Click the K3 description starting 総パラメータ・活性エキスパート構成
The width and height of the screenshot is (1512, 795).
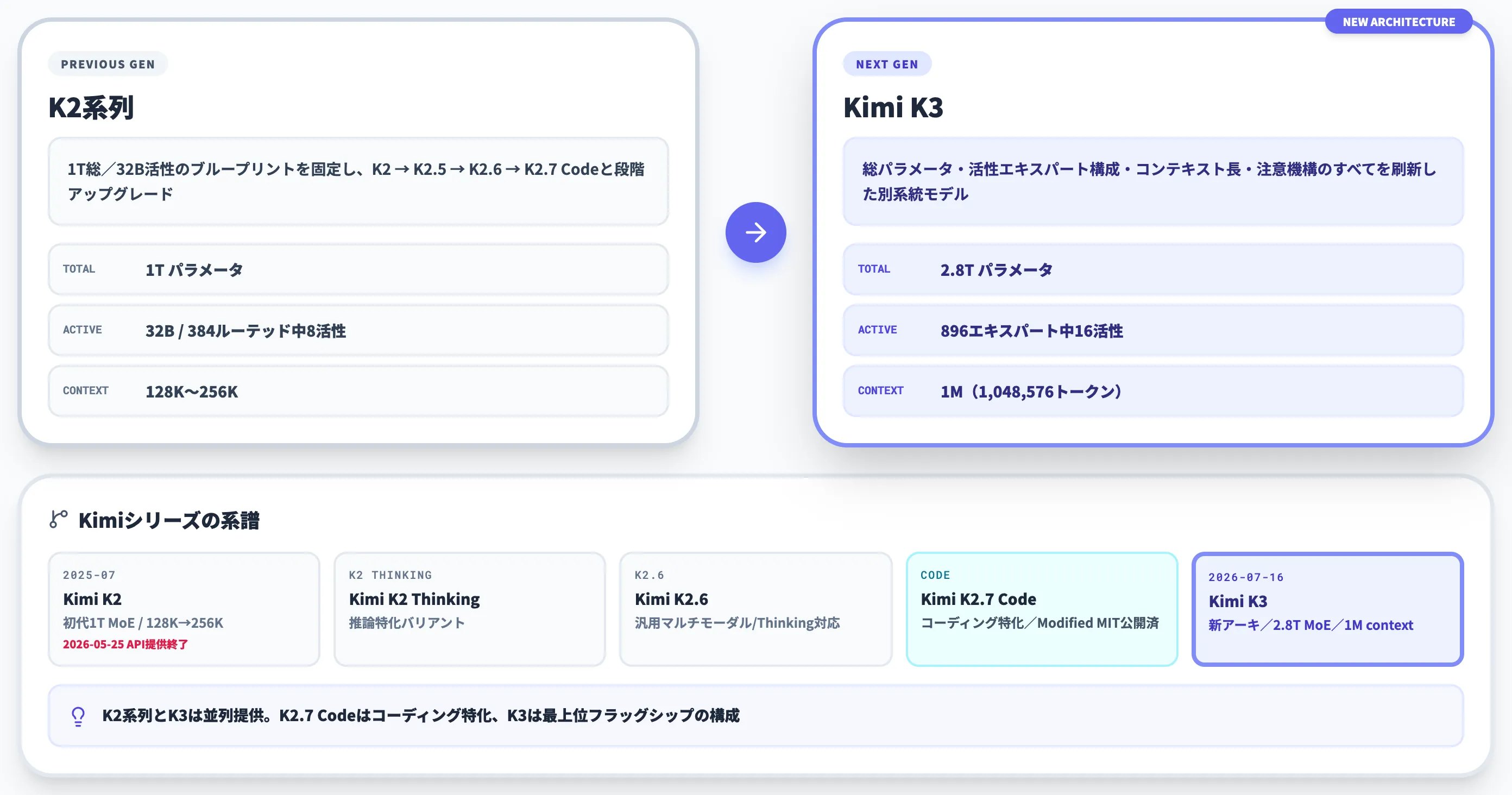pyautogui.click(x=1153, y=181)
